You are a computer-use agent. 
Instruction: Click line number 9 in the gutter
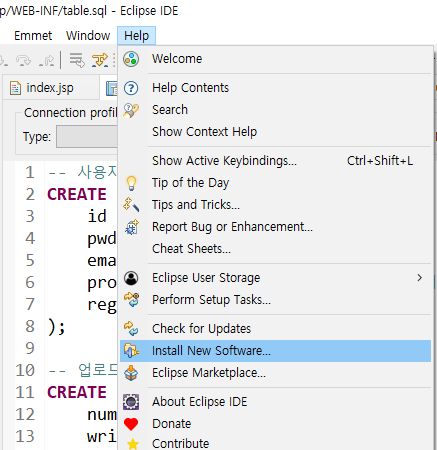pyautogui.click(x=30, y=348)
